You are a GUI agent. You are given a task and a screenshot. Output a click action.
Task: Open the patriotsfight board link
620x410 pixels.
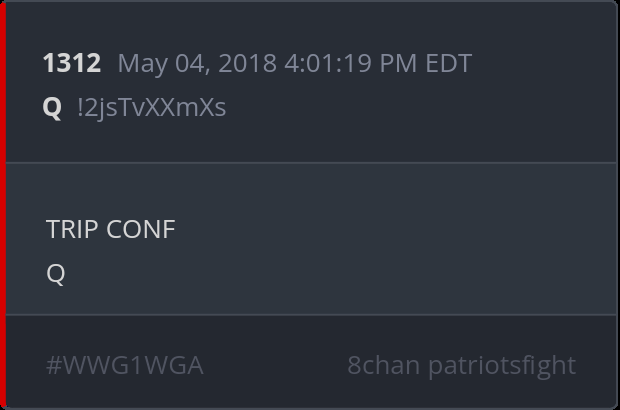pos(502,366)
